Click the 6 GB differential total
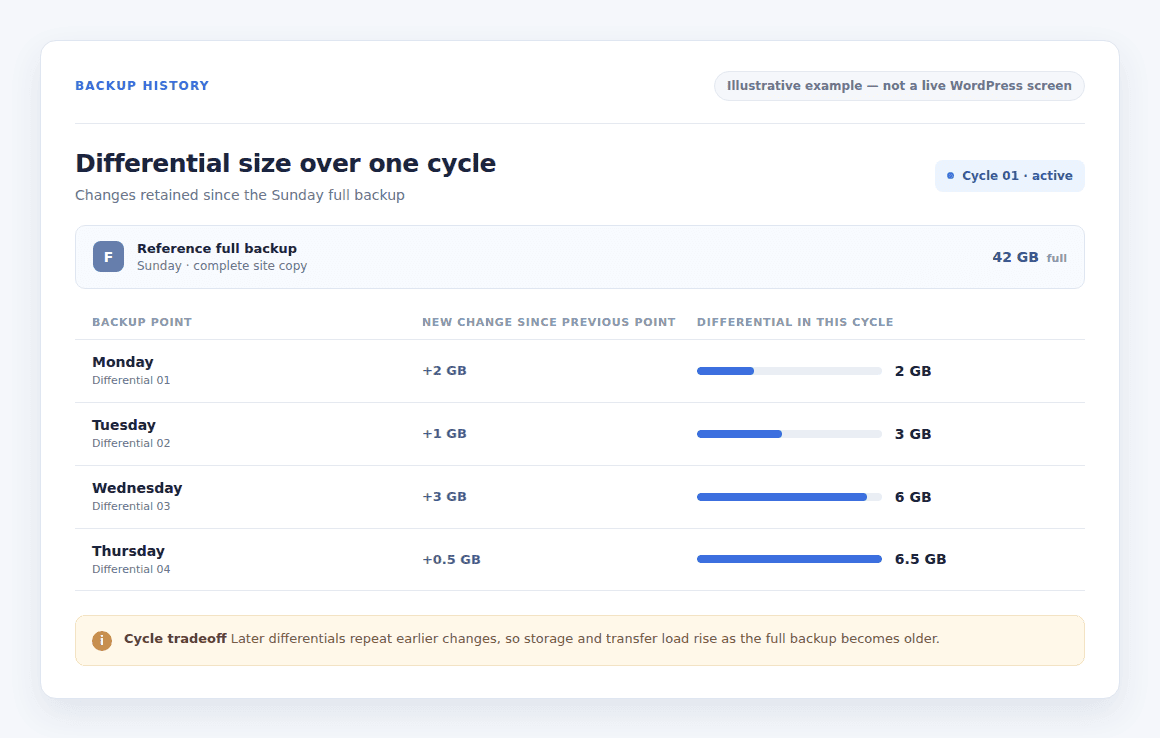The height and width of the screenshot is (738, 1160). (x=913, y=497)
